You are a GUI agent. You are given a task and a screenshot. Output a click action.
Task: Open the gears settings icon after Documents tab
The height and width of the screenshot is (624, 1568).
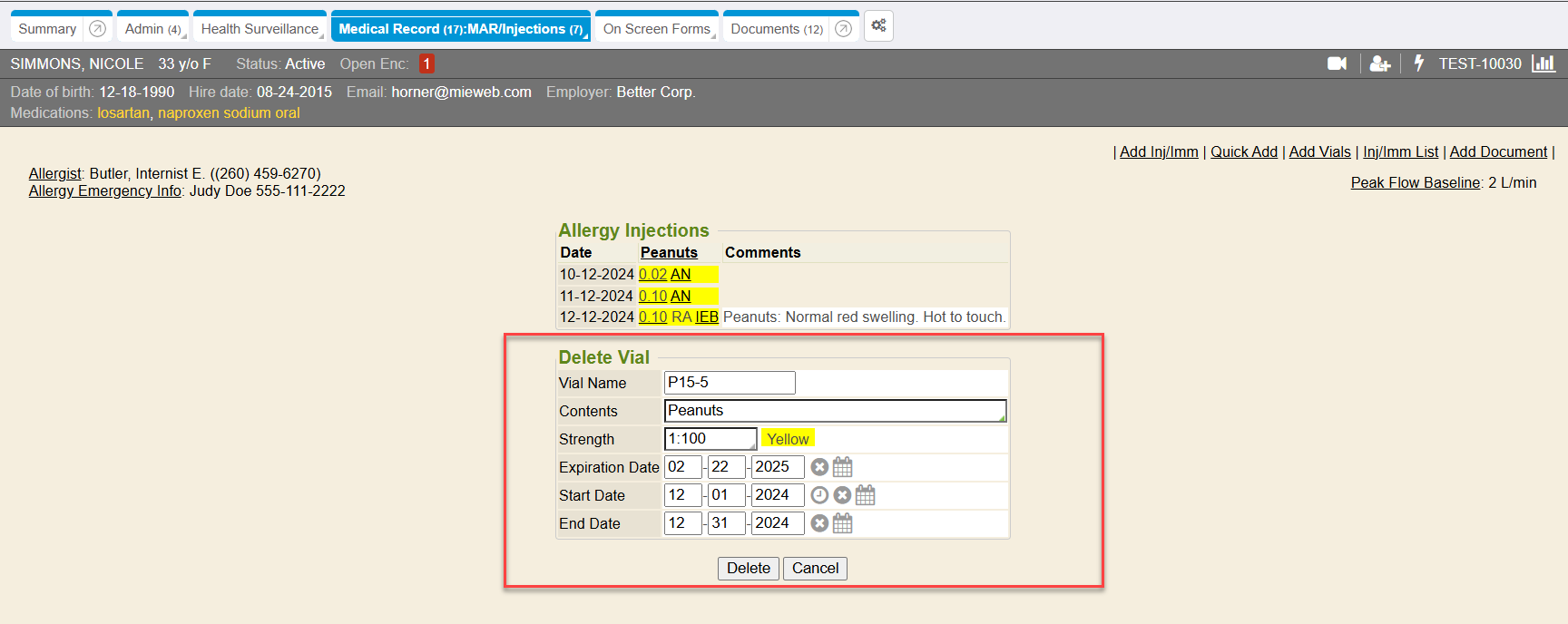(x=878, y=26)
